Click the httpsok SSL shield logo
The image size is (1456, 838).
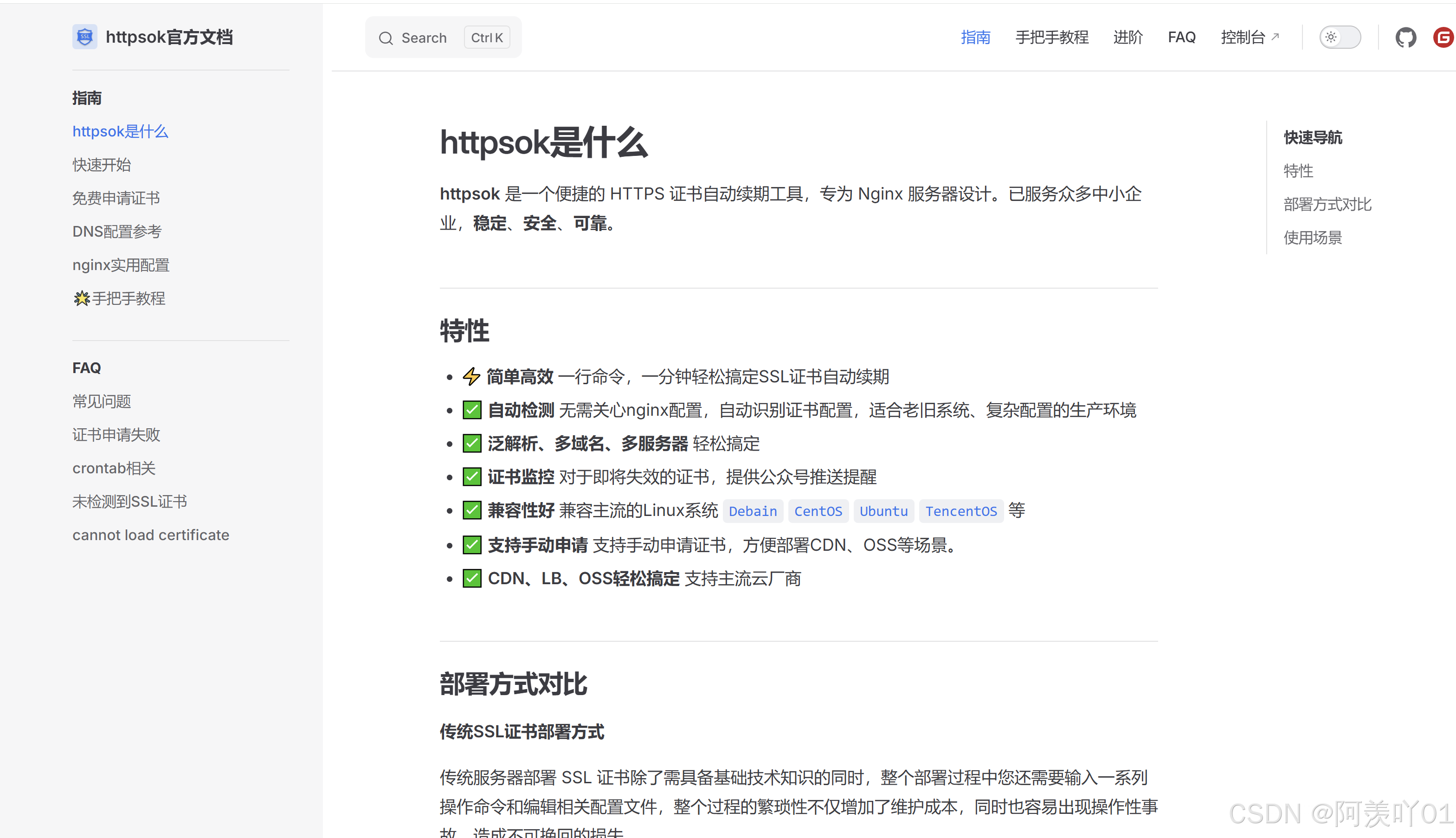point(84,38)
